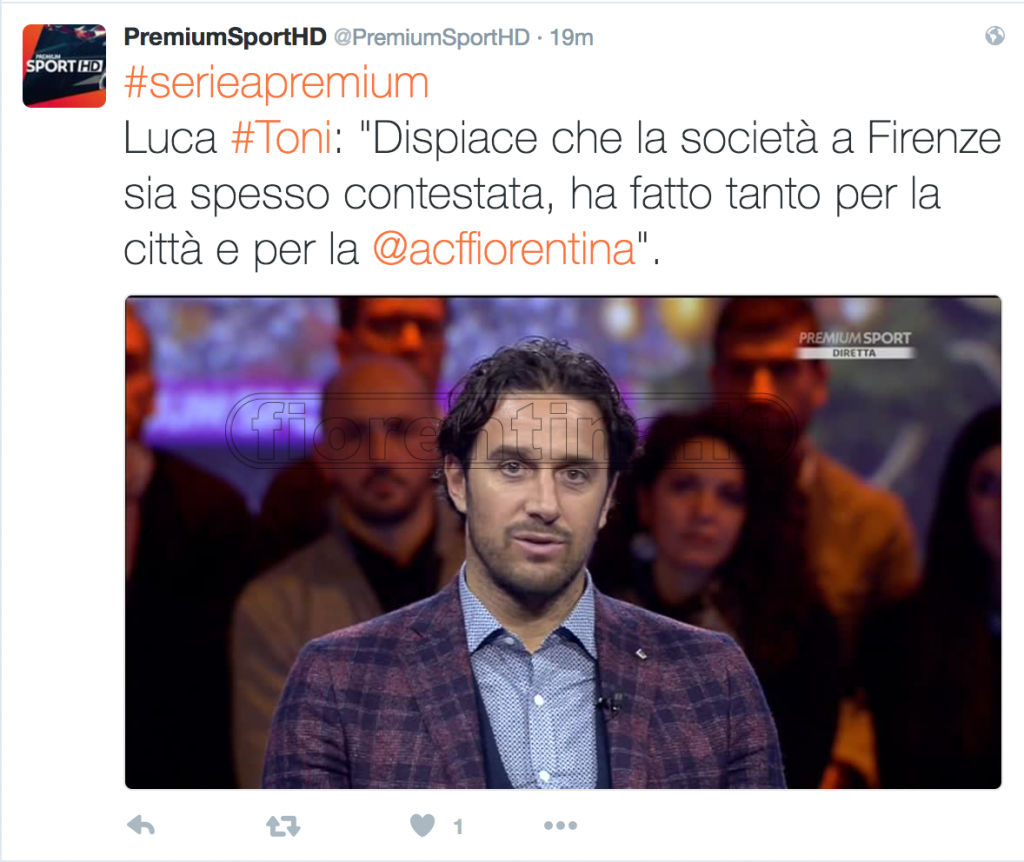Image resolution: width=1024 pixels, height=862 pixels.
Task: Click the tweet text about Firenze
Action: (562, 194)
